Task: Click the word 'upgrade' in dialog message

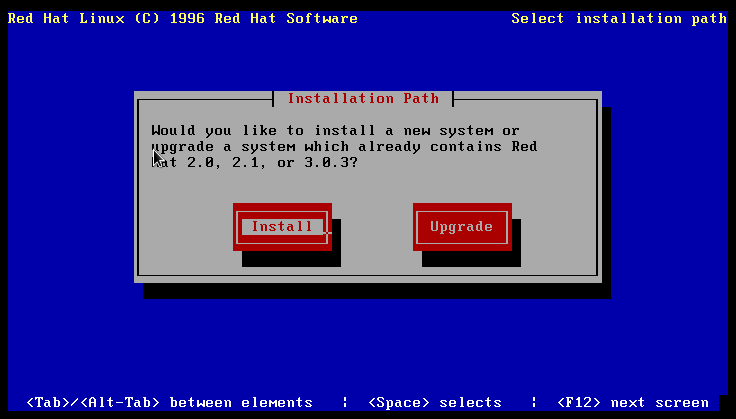Action: pos(181,147)
